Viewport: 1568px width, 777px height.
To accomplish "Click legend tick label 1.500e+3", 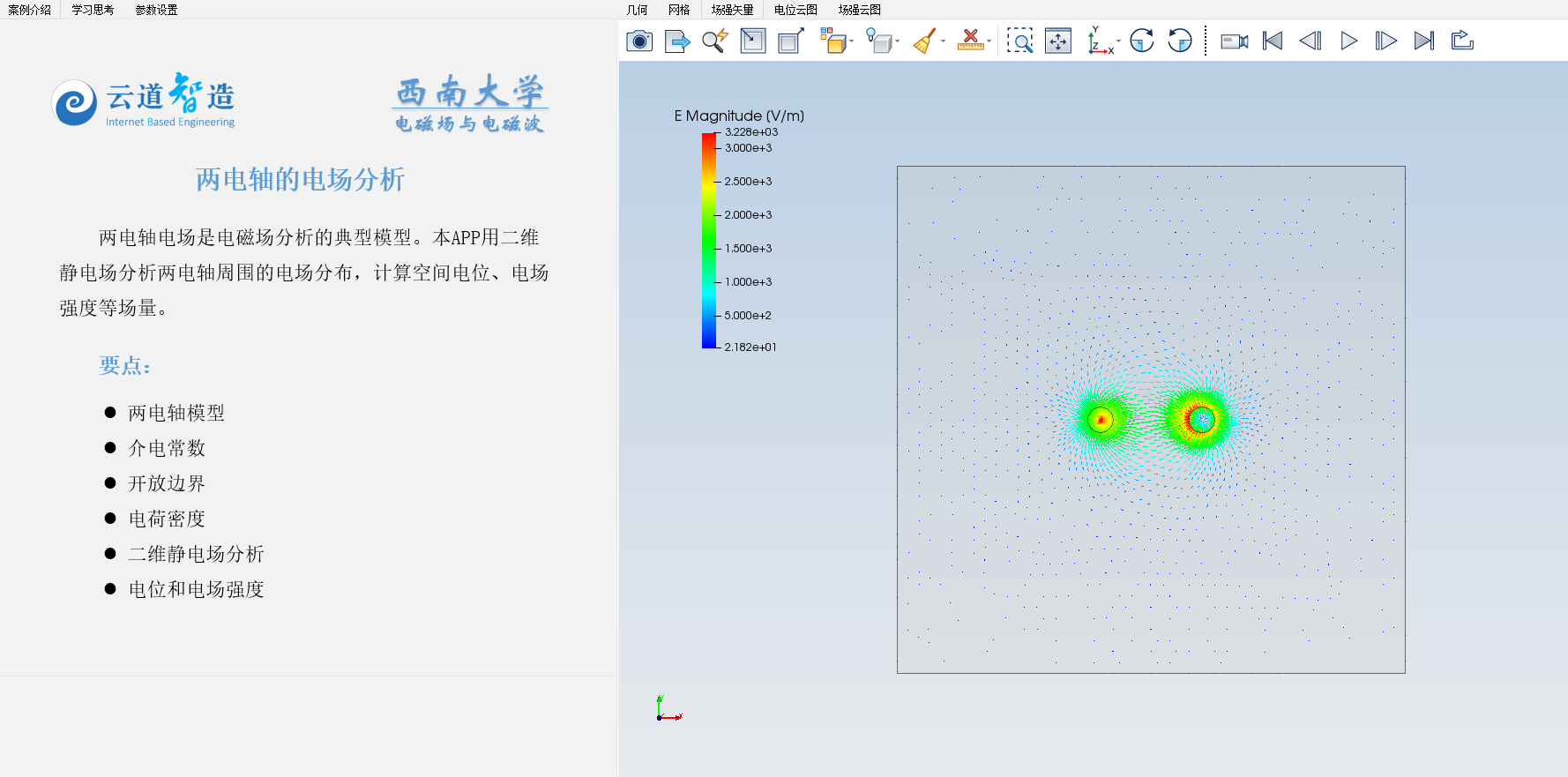I will pos(748,249).
